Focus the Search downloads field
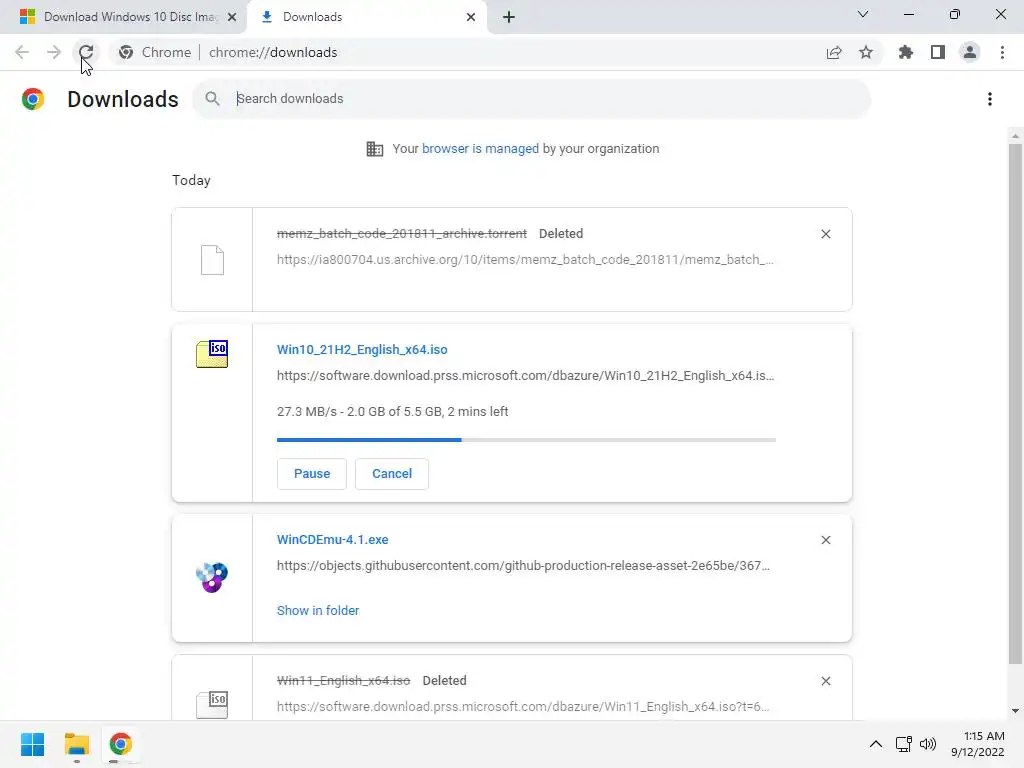 [x=532, y=99]
